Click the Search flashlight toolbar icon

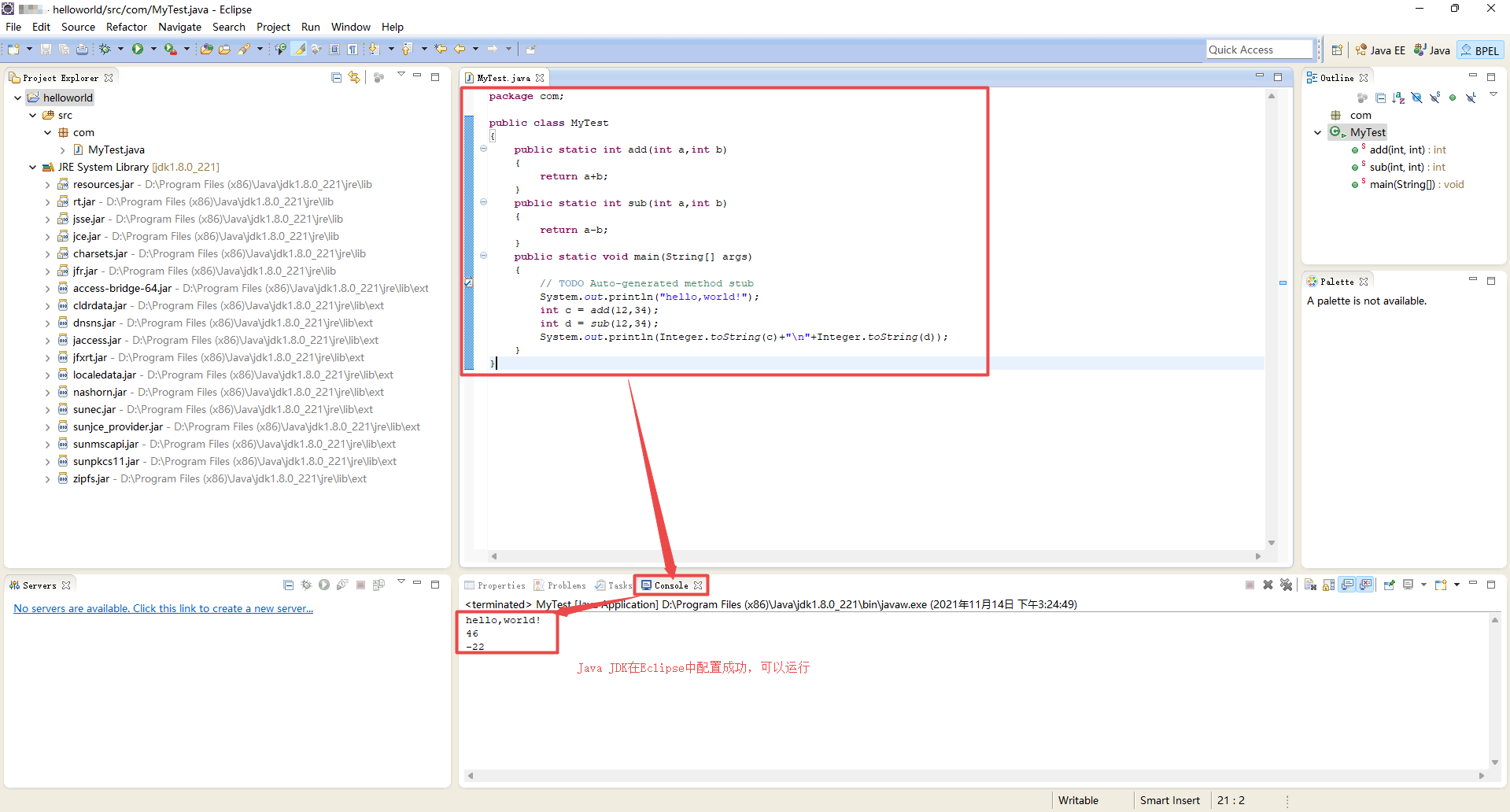tap(244, 49)
